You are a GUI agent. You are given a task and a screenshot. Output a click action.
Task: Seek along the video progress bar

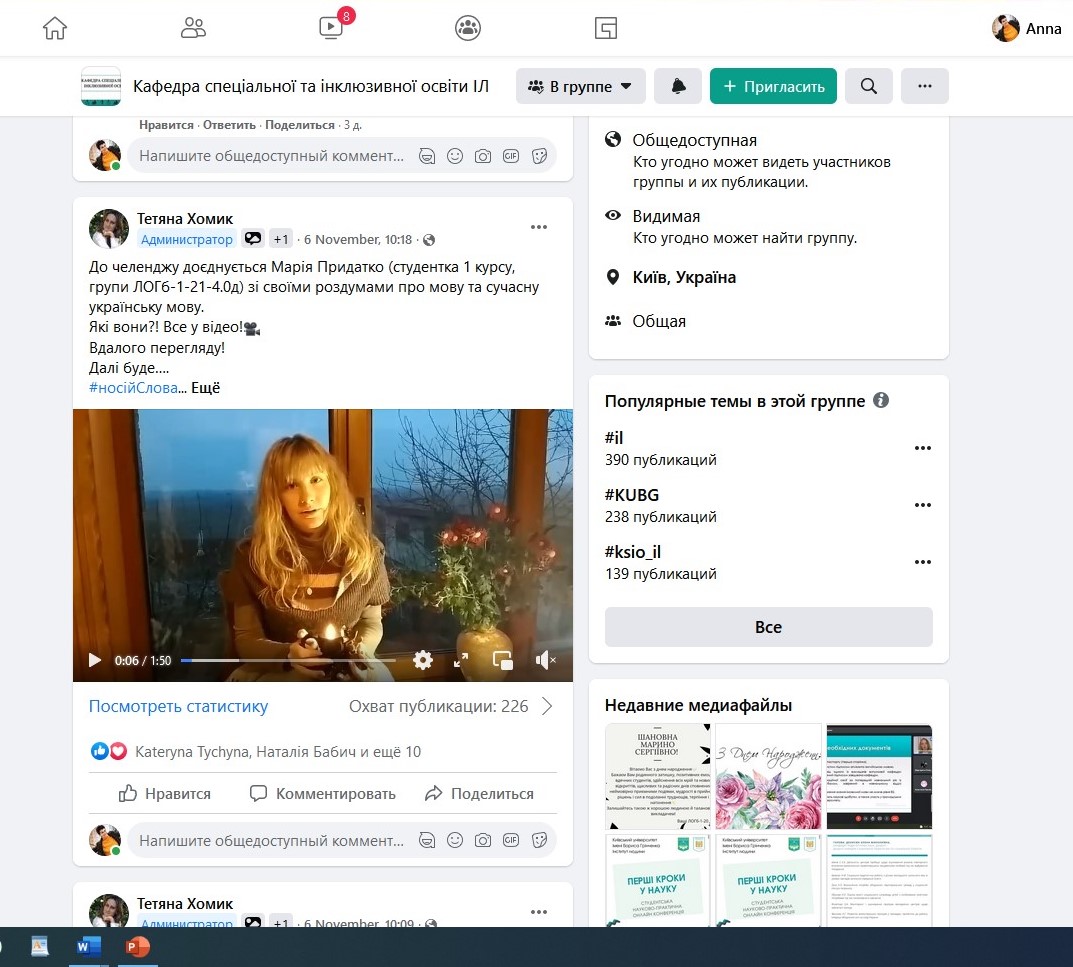tap(288, 660)
